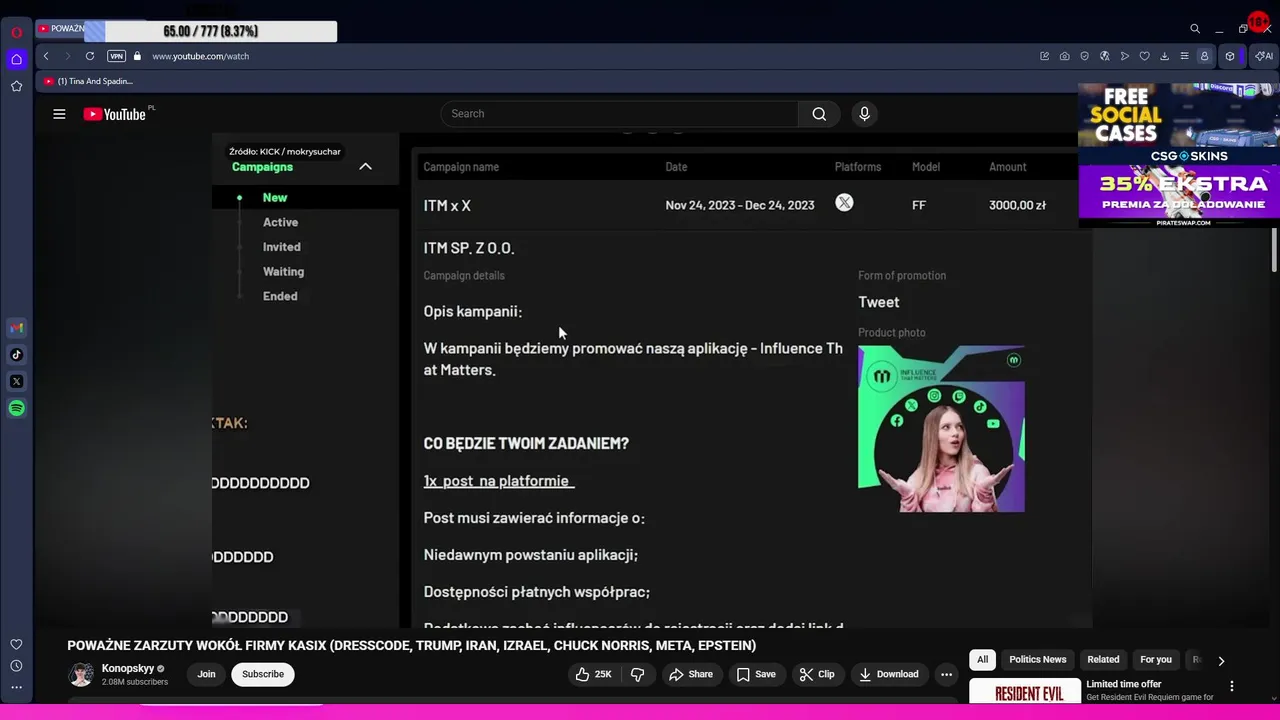Open Spotify from the Opera sidebar
Image resolution: width=1280 pixels, height=720 pixels.
coord(16,408)
